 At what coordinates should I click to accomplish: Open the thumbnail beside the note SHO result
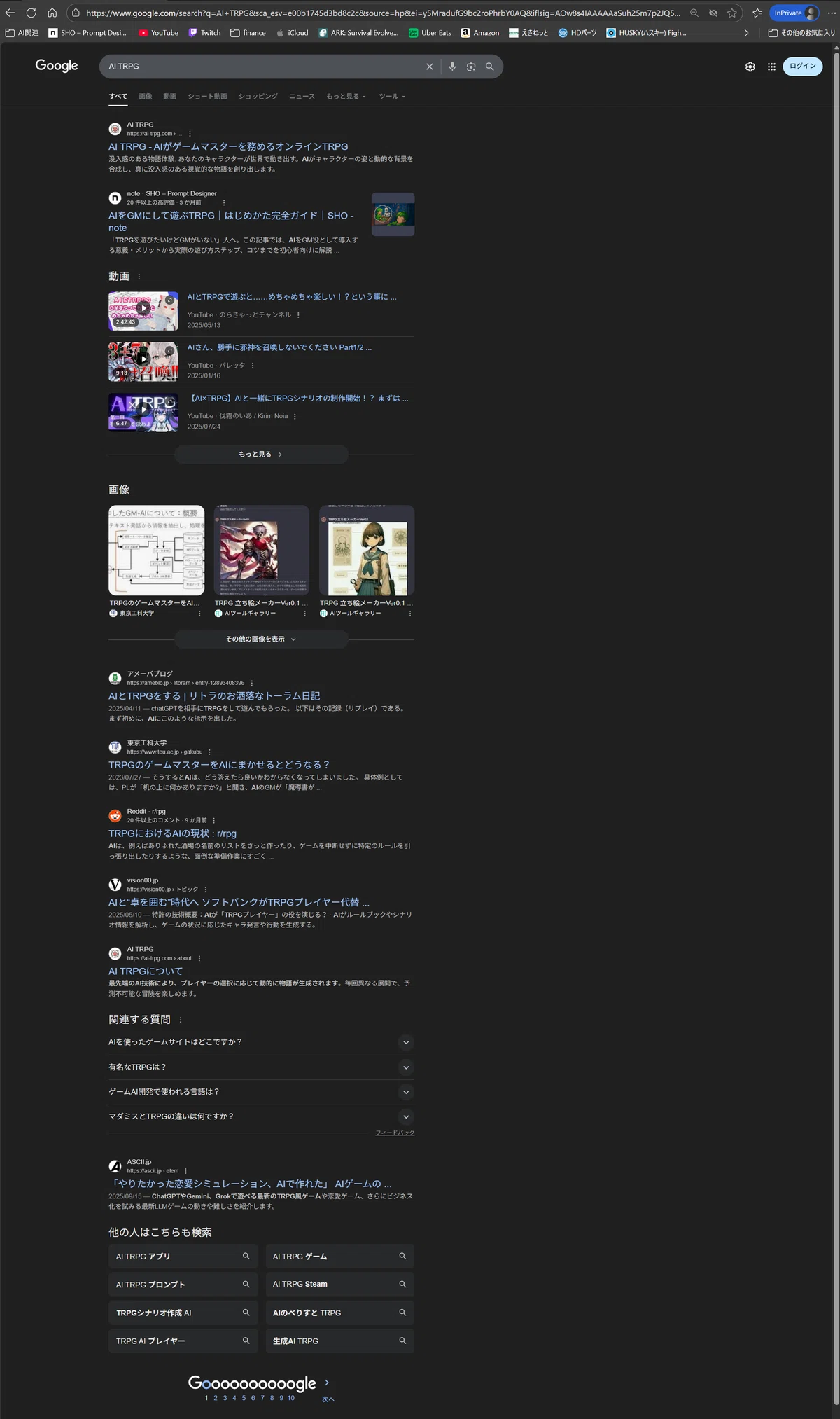pyautogui.click(x=393, y=214)
